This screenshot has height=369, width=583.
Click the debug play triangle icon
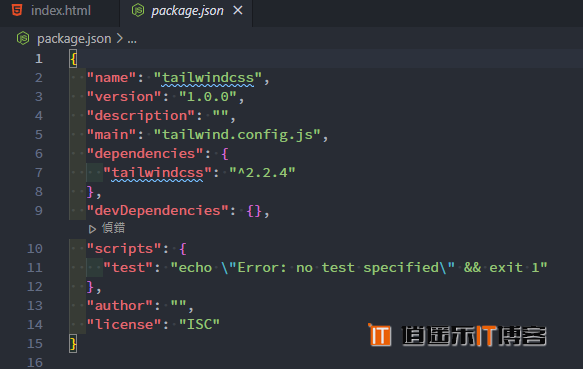[92, 229]
